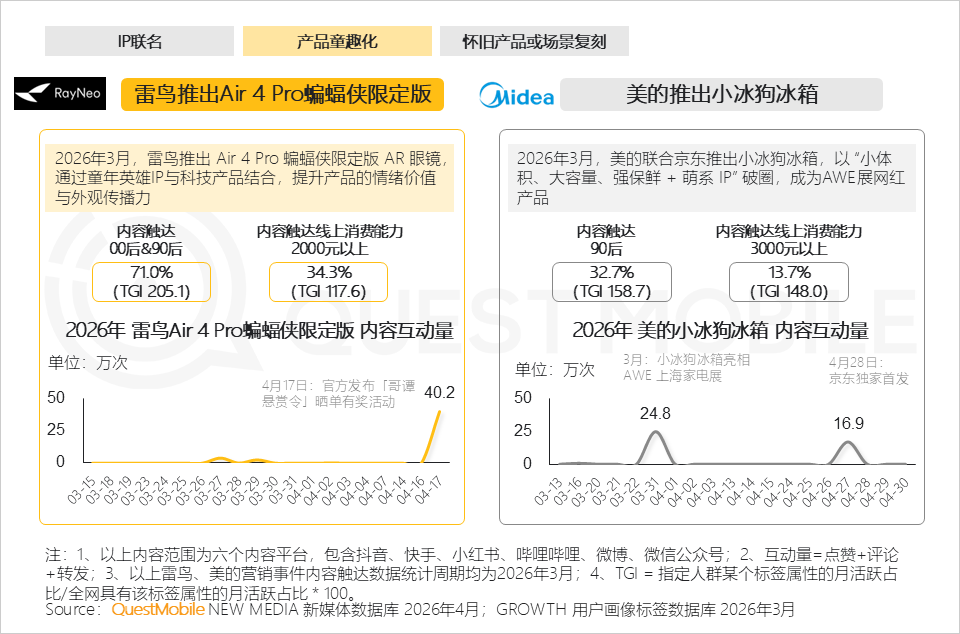
Task: Click the 04-30 axis label in Midea chart
Action: coord(896,493)
